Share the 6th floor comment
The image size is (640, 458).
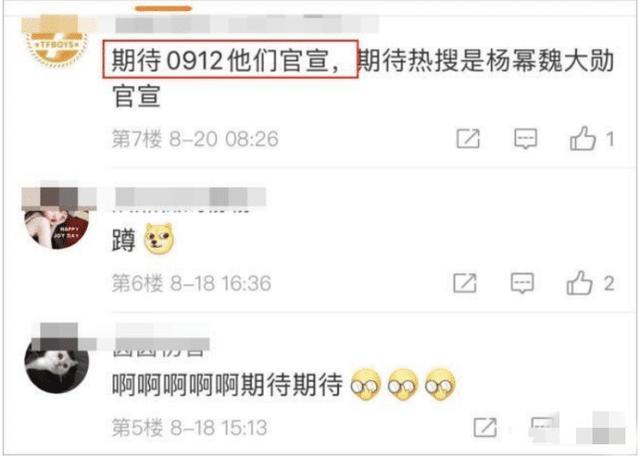[x=465, y=283]
